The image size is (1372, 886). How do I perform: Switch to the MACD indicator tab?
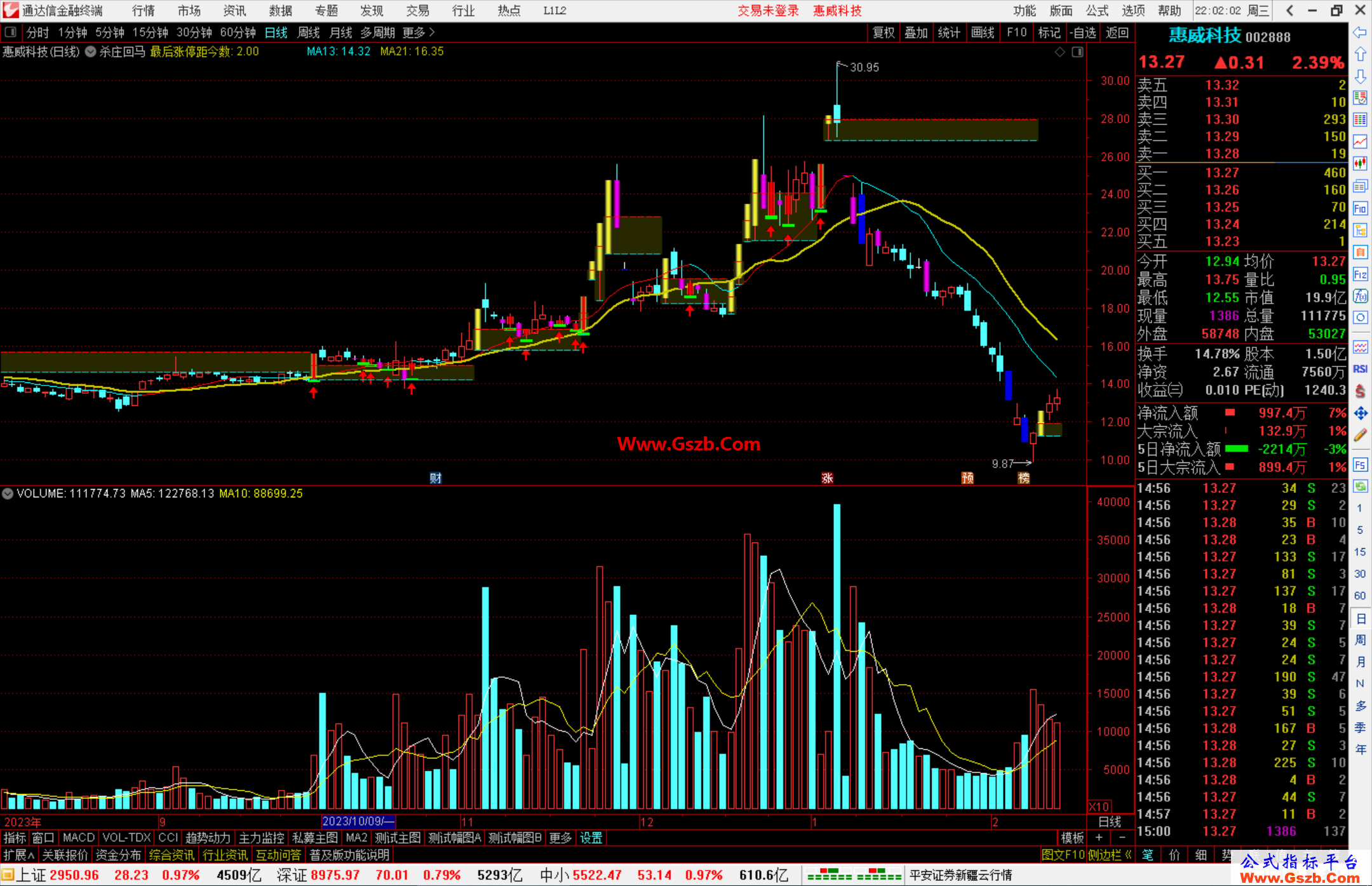point(79,838)
